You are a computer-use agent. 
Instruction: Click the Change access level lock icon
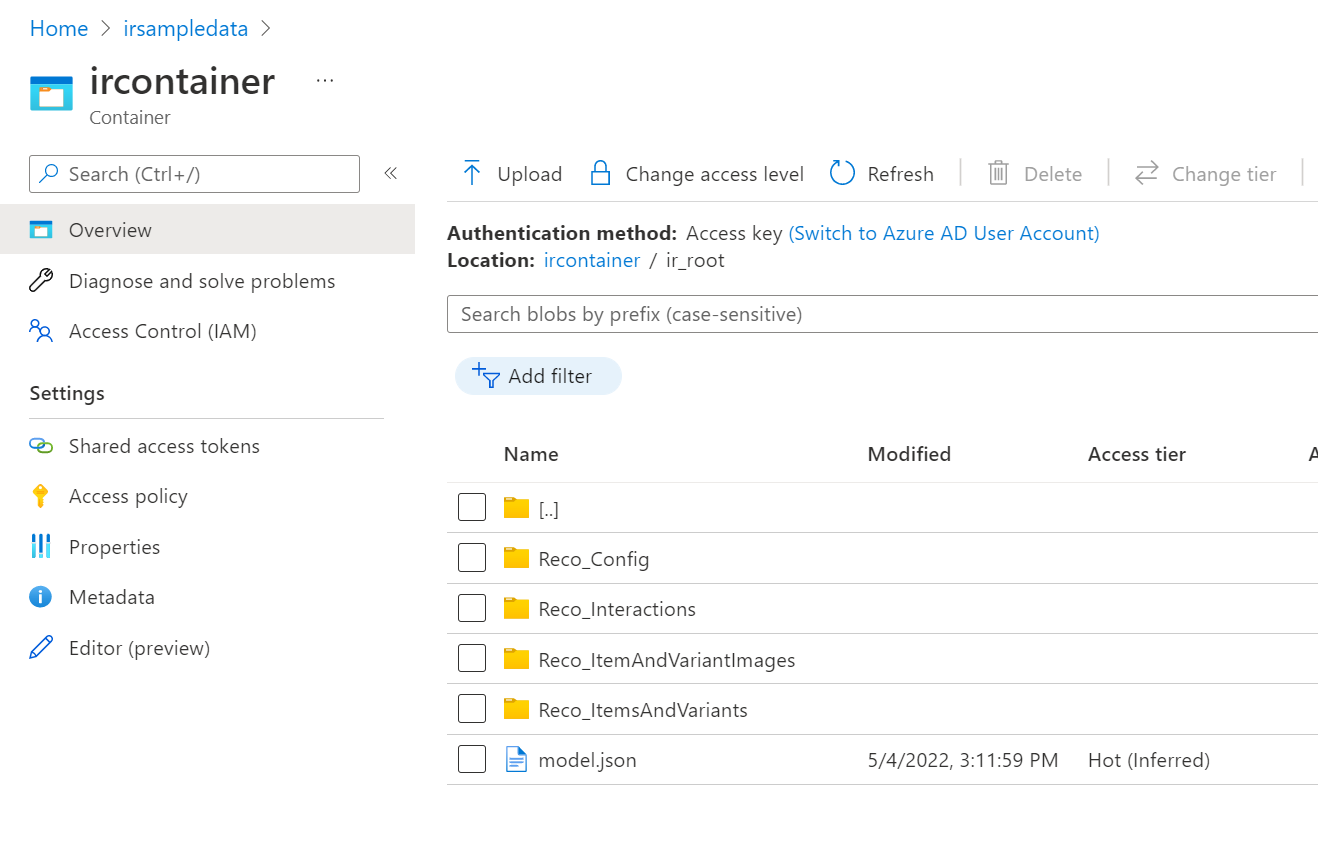pyautogui.click(x=600, y=174)
